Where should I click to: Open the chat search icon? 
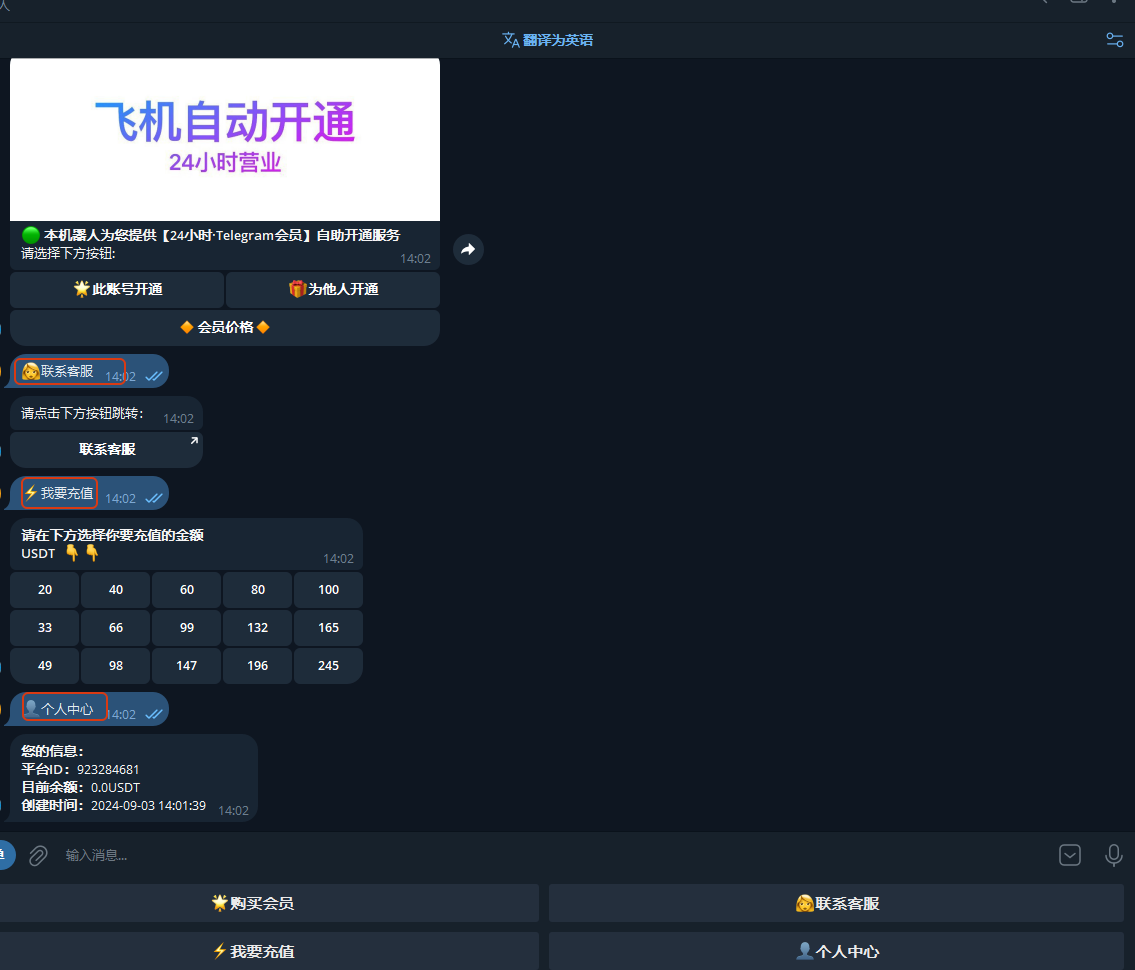tap(1039, 4)
